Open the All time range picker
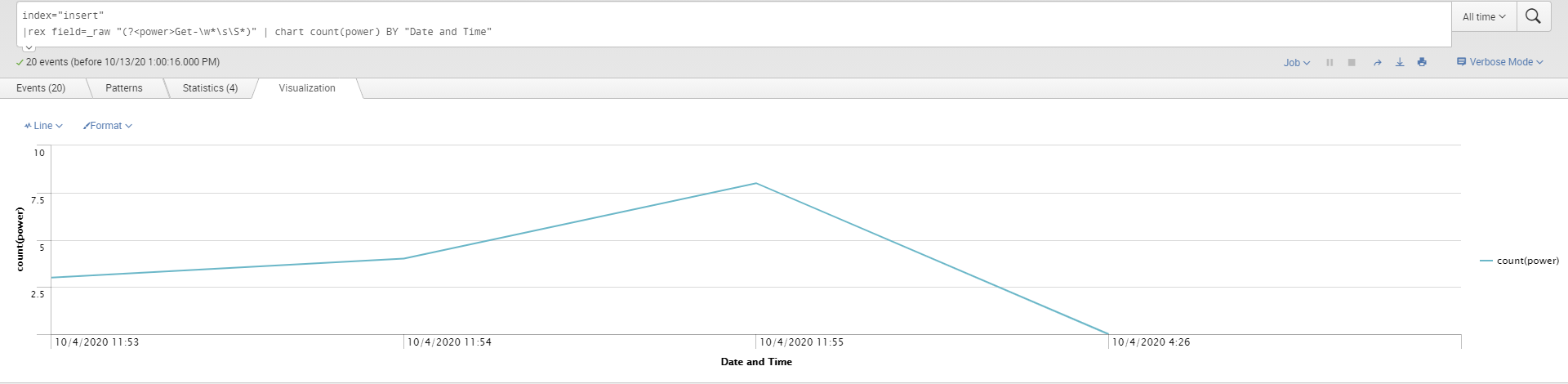 [x=1483, y=16]
